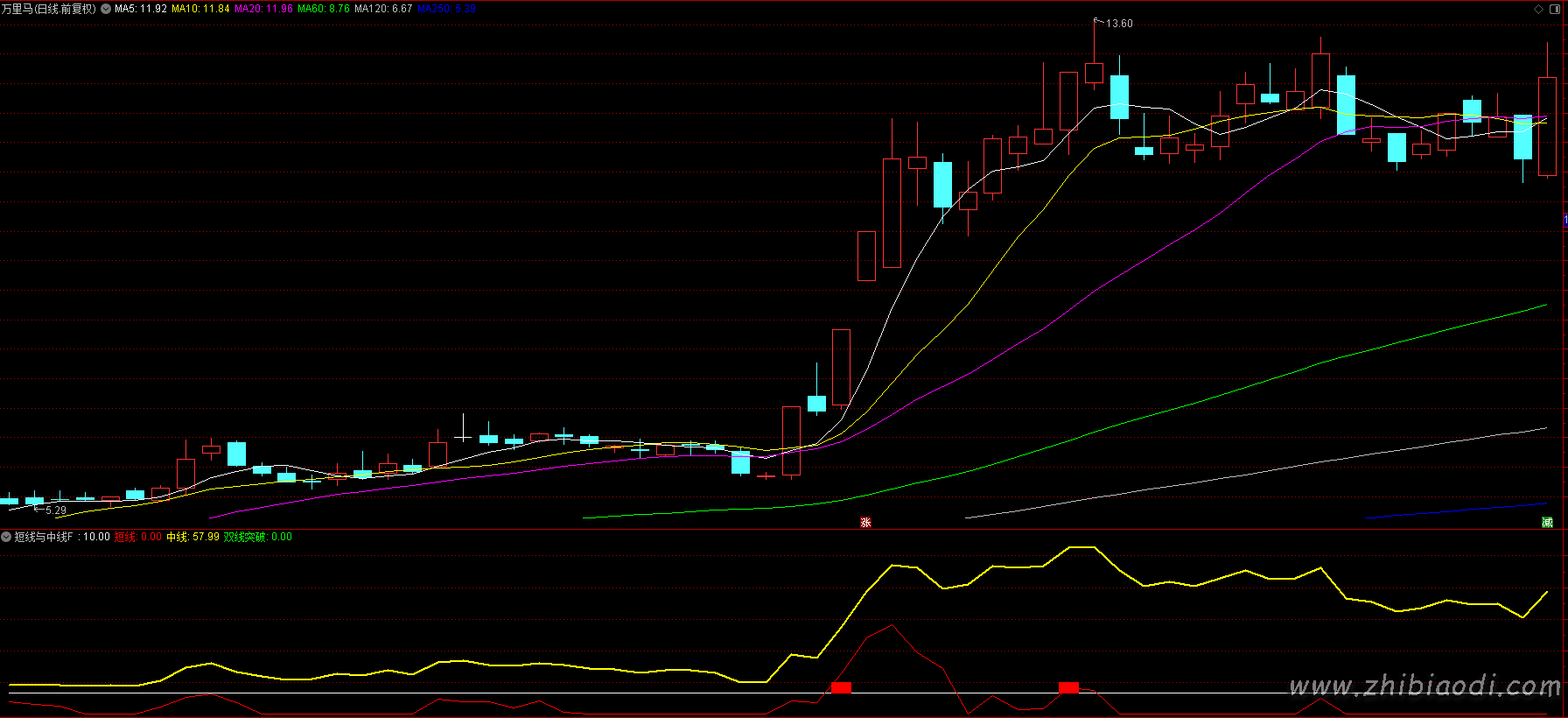Screen dimensions: 1568x718
Task: Expand the dropdown beside 短线与中线F indicator
Action: point(7,537)
